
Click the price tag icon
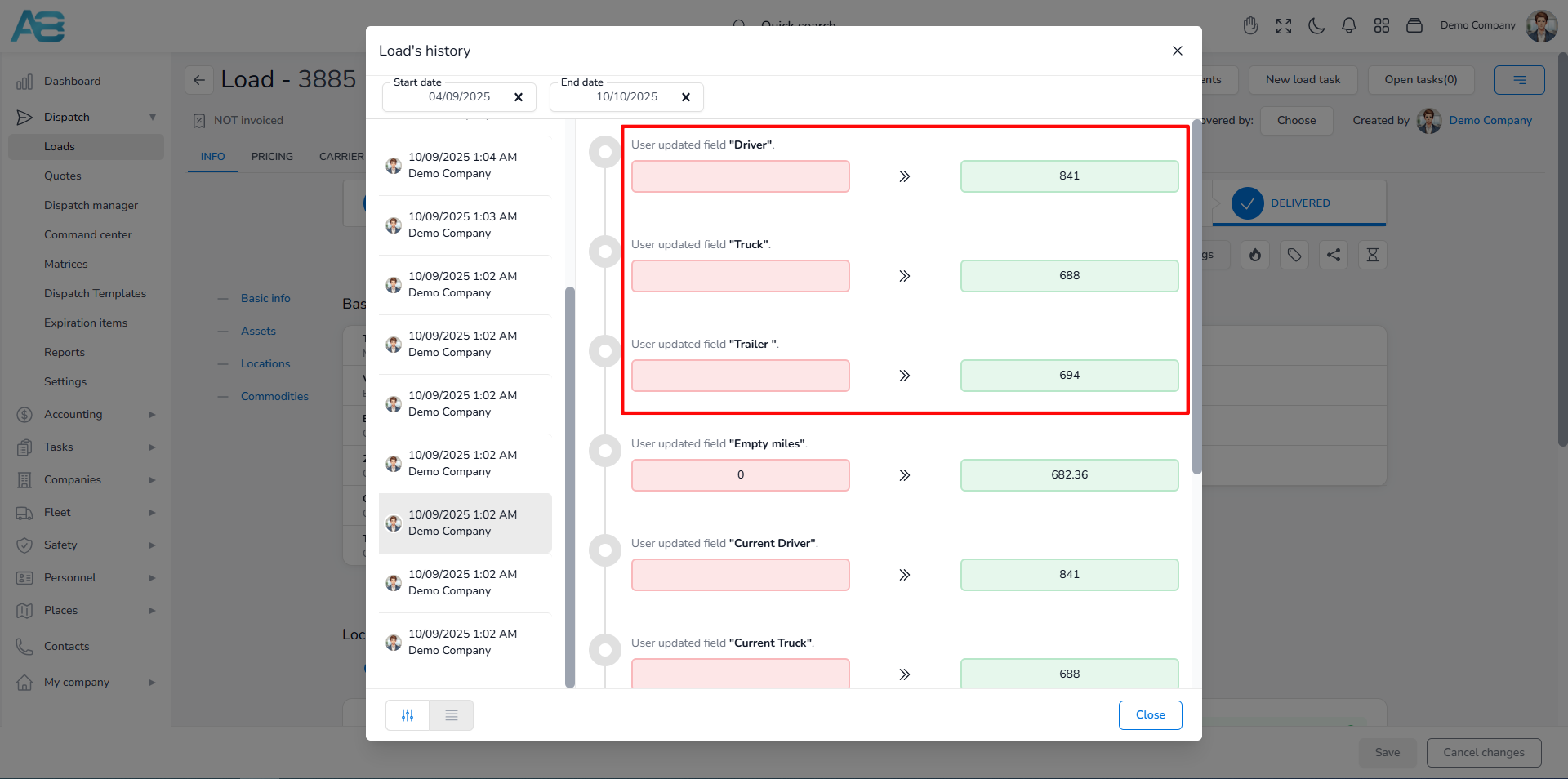click(x=1294, y=256)
